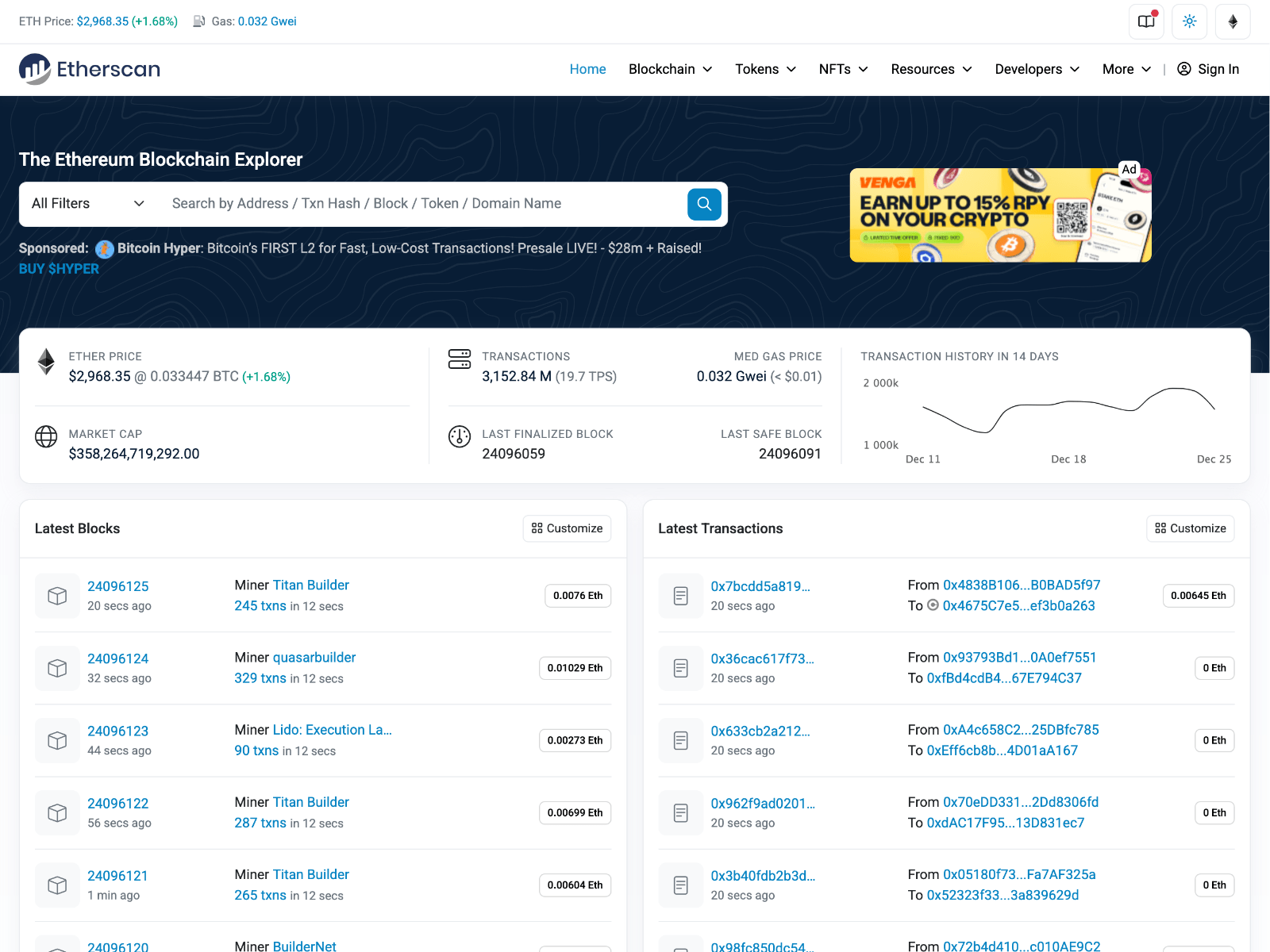Click the Sign In user icon
Viewport: 1270px width, 952px height.
1183,69
